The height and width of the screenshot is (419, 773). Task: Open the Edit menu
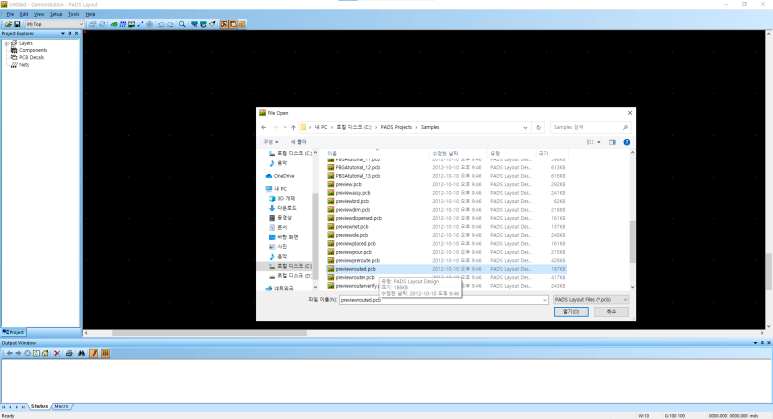(24, 14)
